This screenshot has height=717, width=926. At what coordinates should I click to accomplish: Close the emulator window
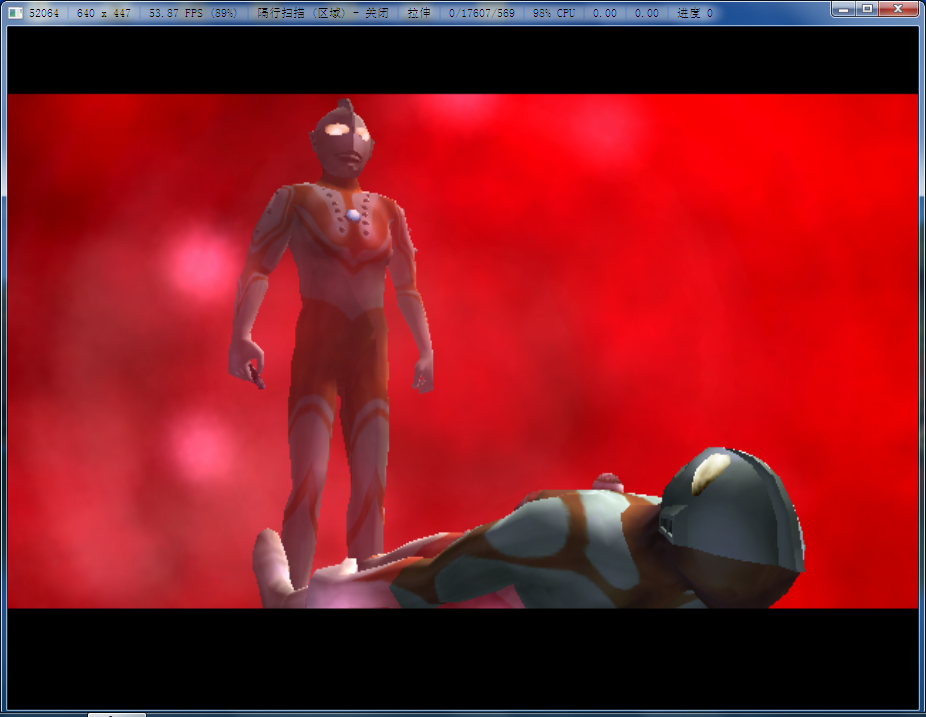898,9
